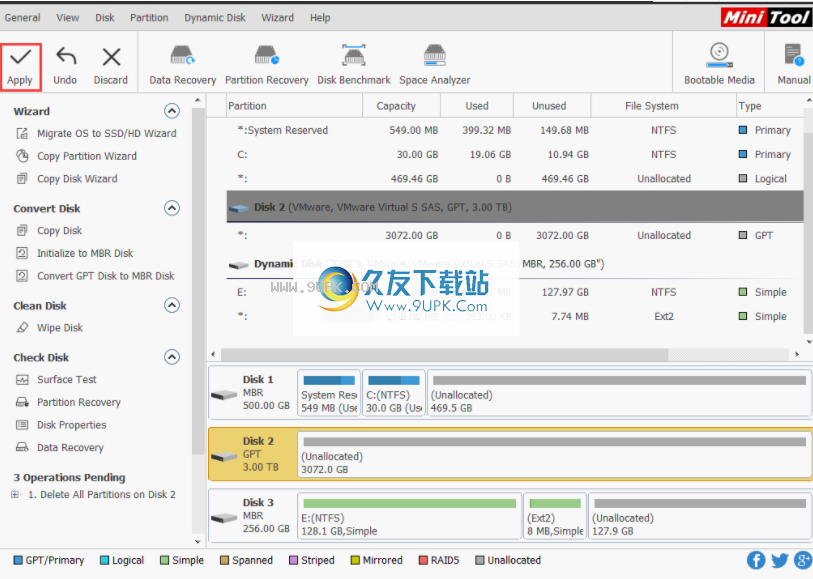
Task: Collapse the Clean Disk section
Action: coord(172,305)
